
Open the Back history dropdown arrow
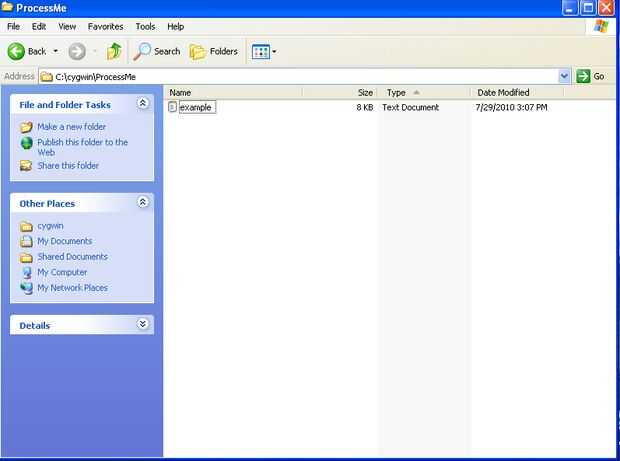click(56, 51)
